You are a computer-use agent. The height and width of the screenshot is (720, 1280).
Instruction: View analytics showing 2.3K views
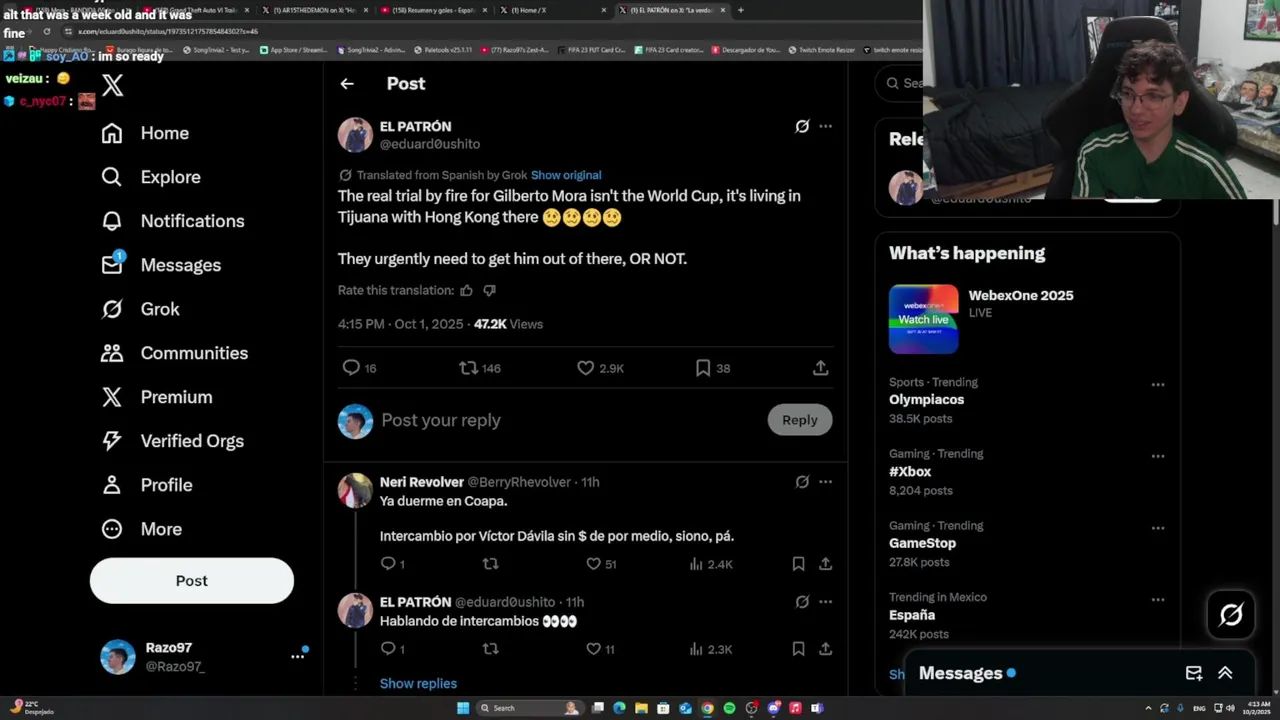711,649
